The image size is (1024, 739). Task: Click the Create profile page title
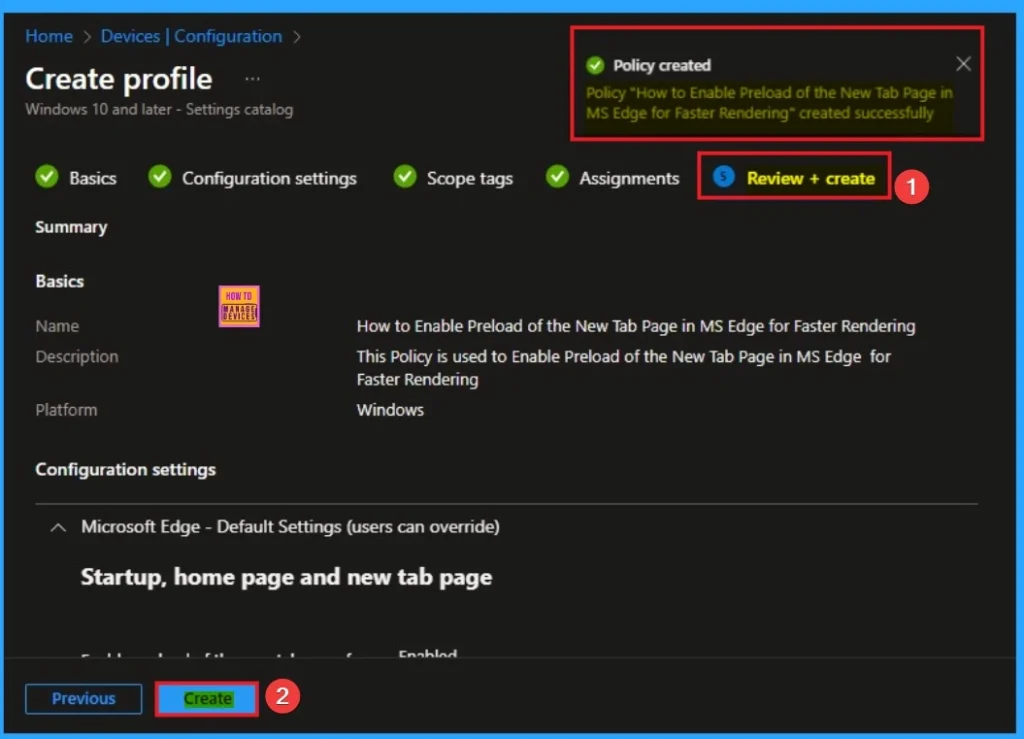pyautogui.click(x=119, y=79)
